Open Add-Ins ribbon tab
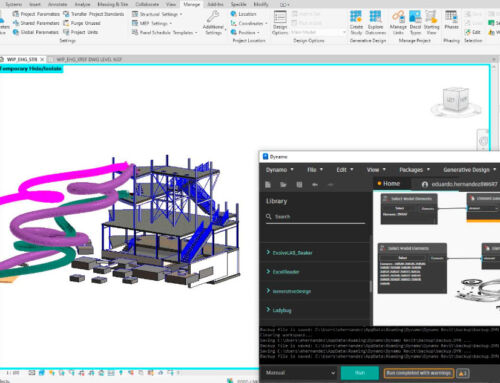 click(215, 4)
